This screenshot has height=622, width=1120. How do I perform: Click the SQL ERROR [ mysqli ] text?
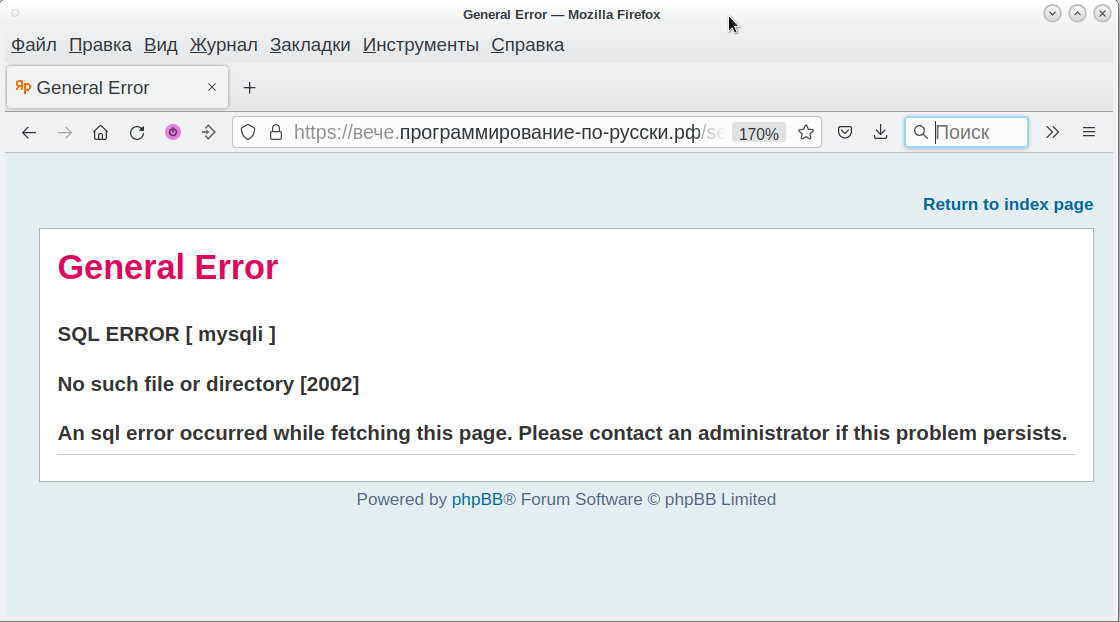[x=166, y=334]
